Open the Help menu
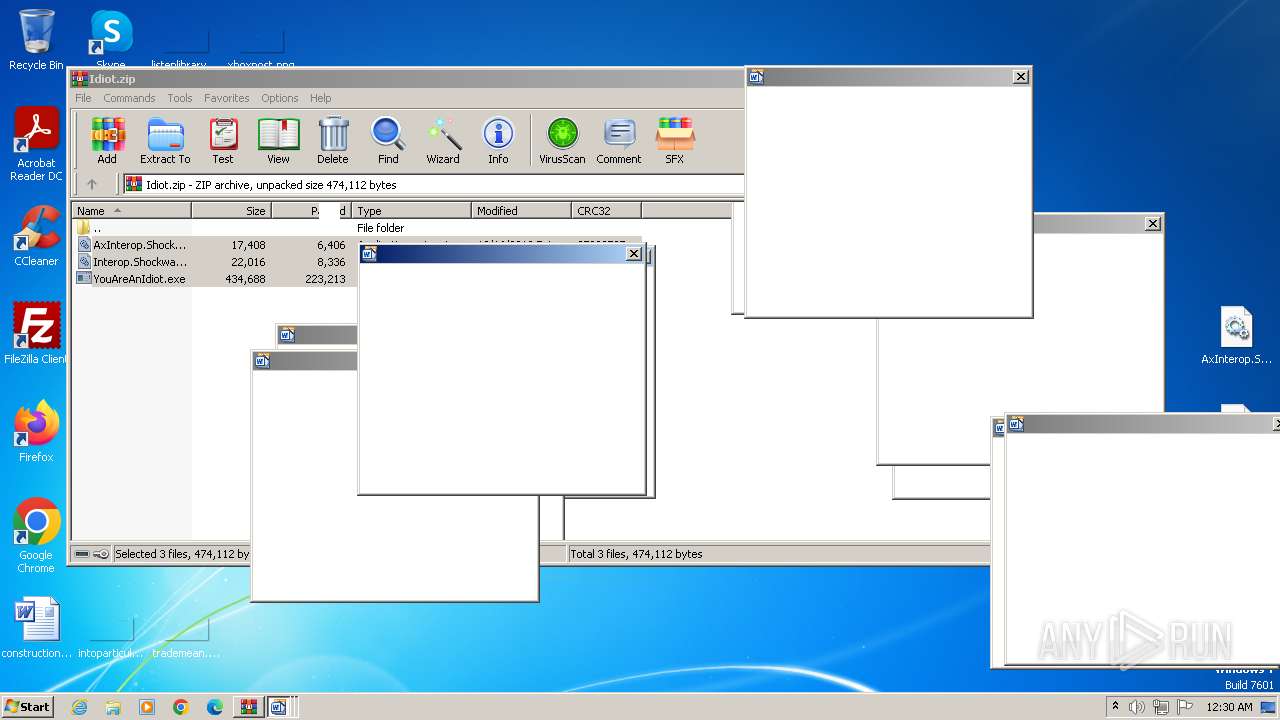 tap(320, 98)
